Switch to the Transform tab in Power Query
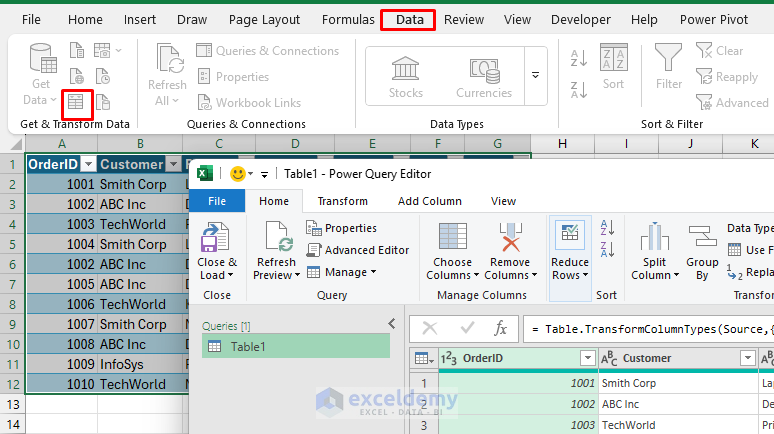The width and height of the screenshot is (774, 434). (x=343, y=201)
